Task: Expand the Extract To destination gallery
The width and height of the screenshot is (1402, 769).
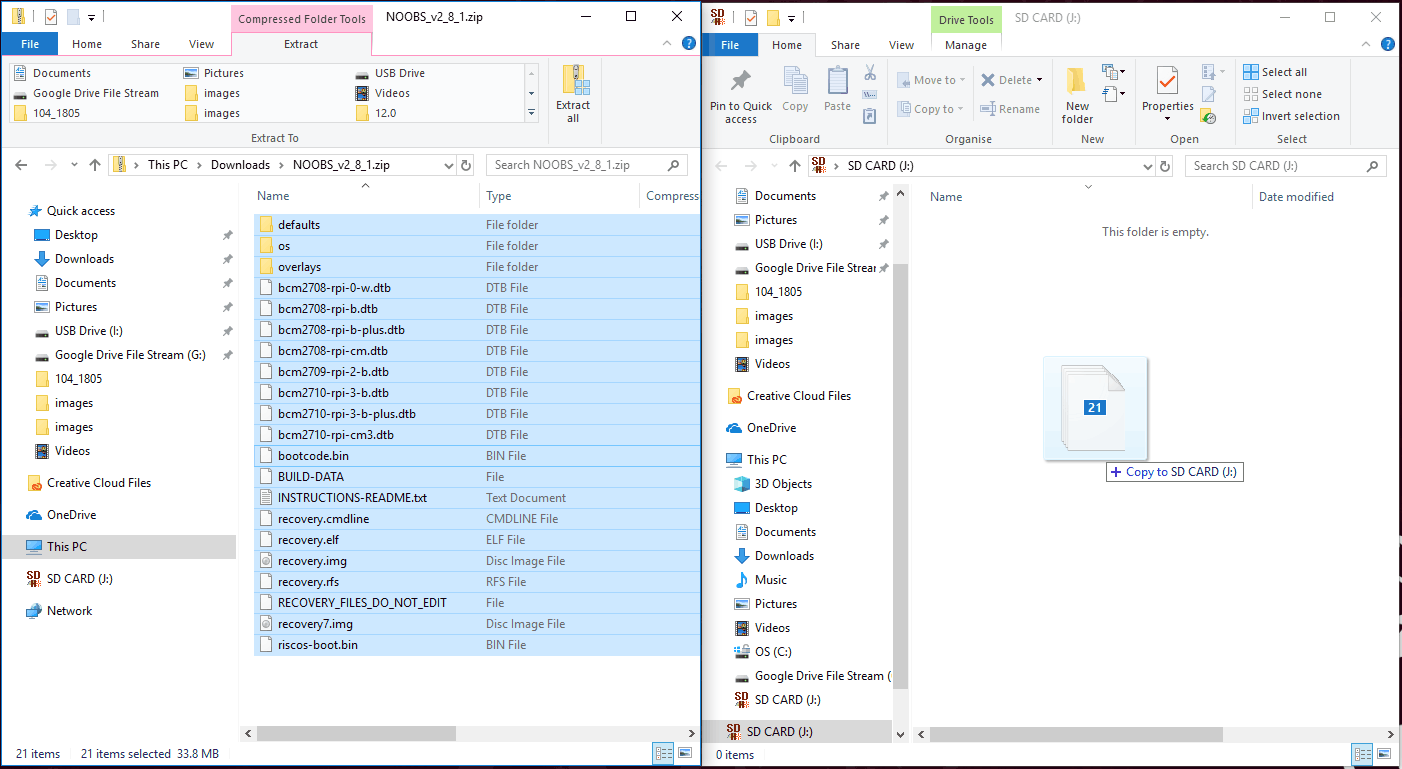Action: [532, 114]
